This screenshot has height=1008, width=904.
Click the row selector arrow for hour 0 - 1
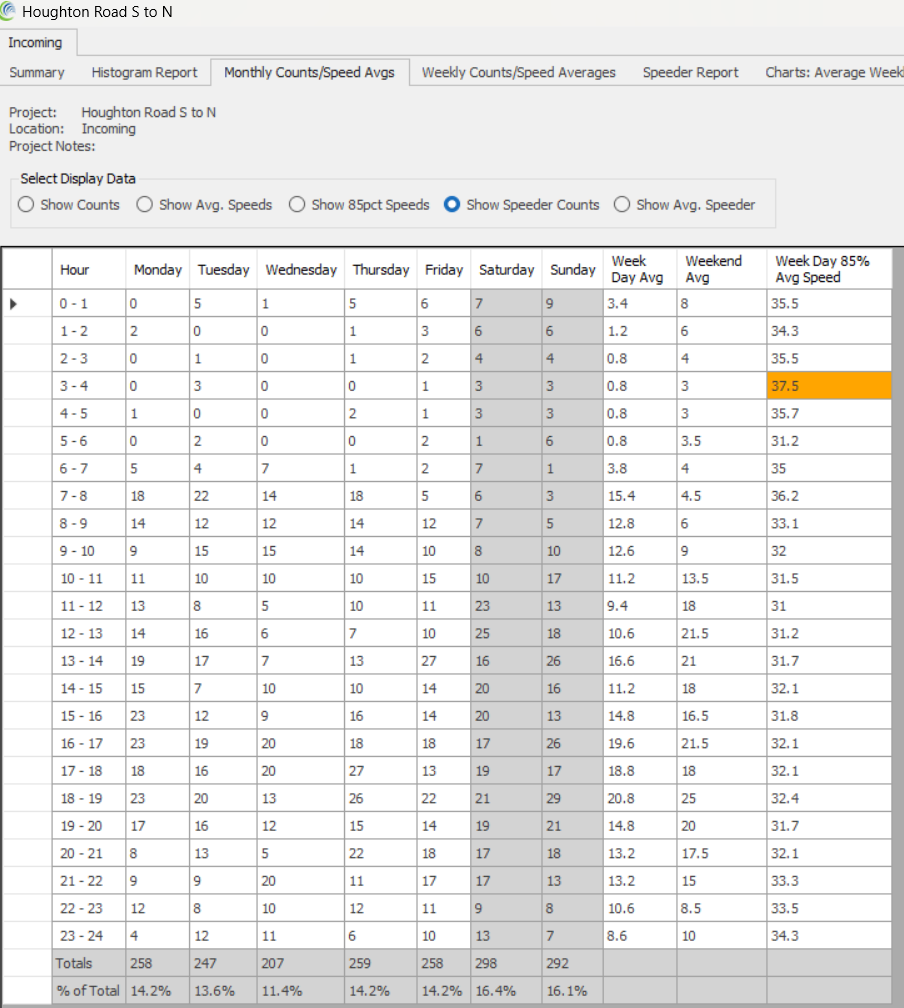tap(13, 303)
